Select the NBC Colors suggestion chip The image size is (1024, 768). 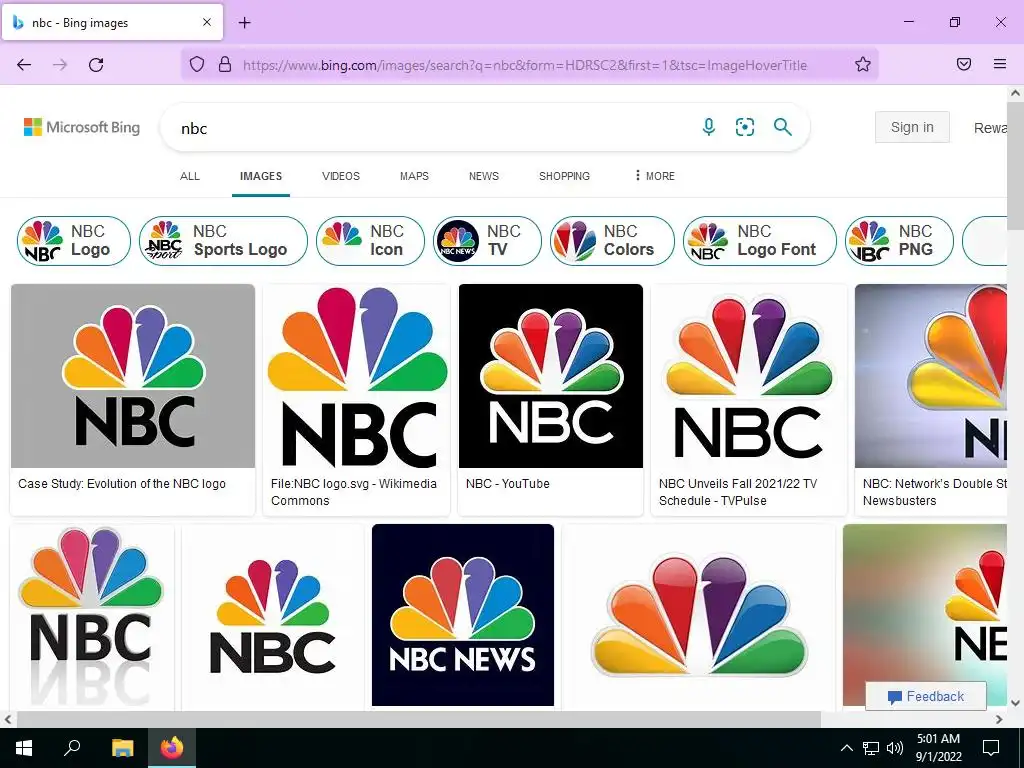point(612,241)
